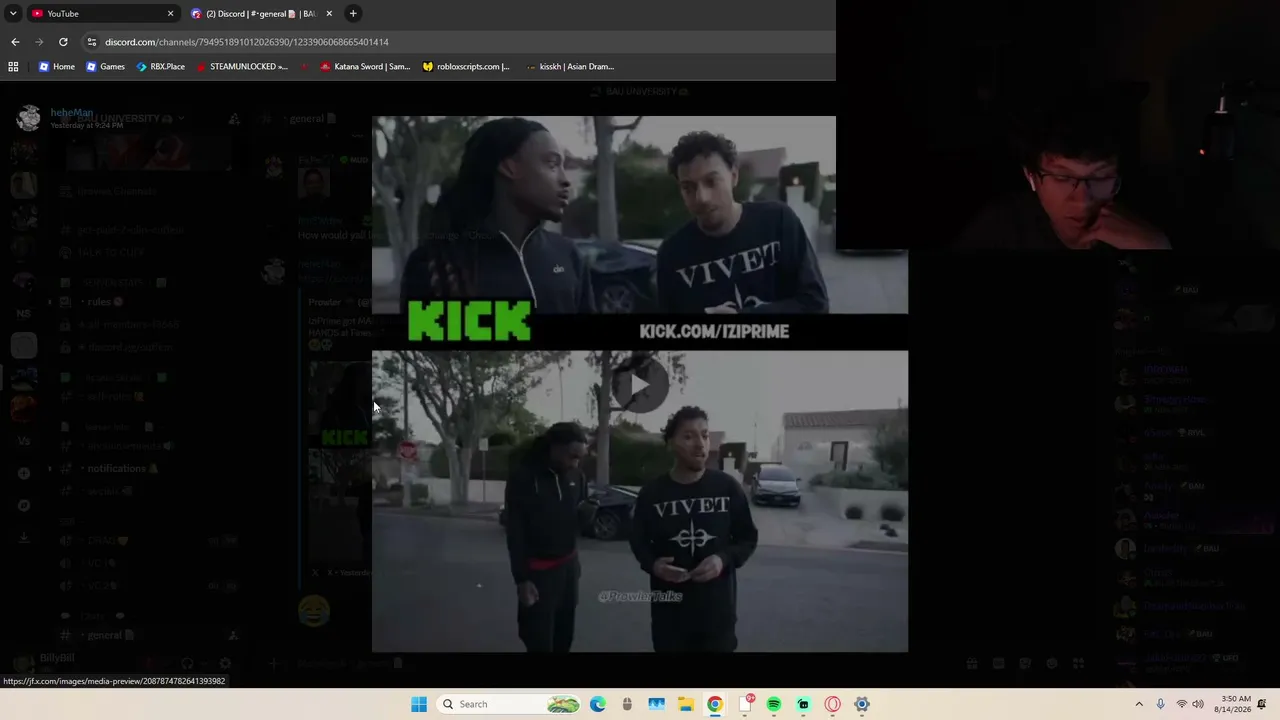Open the STEAMUNLOCKED bookmark
Viewport: 1280px width, 720px height.
[x=242, y=66]
